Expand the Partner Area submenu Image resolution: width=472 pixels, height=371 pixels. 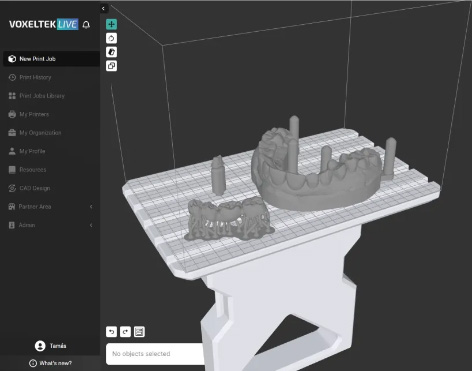tap(91, 207)
